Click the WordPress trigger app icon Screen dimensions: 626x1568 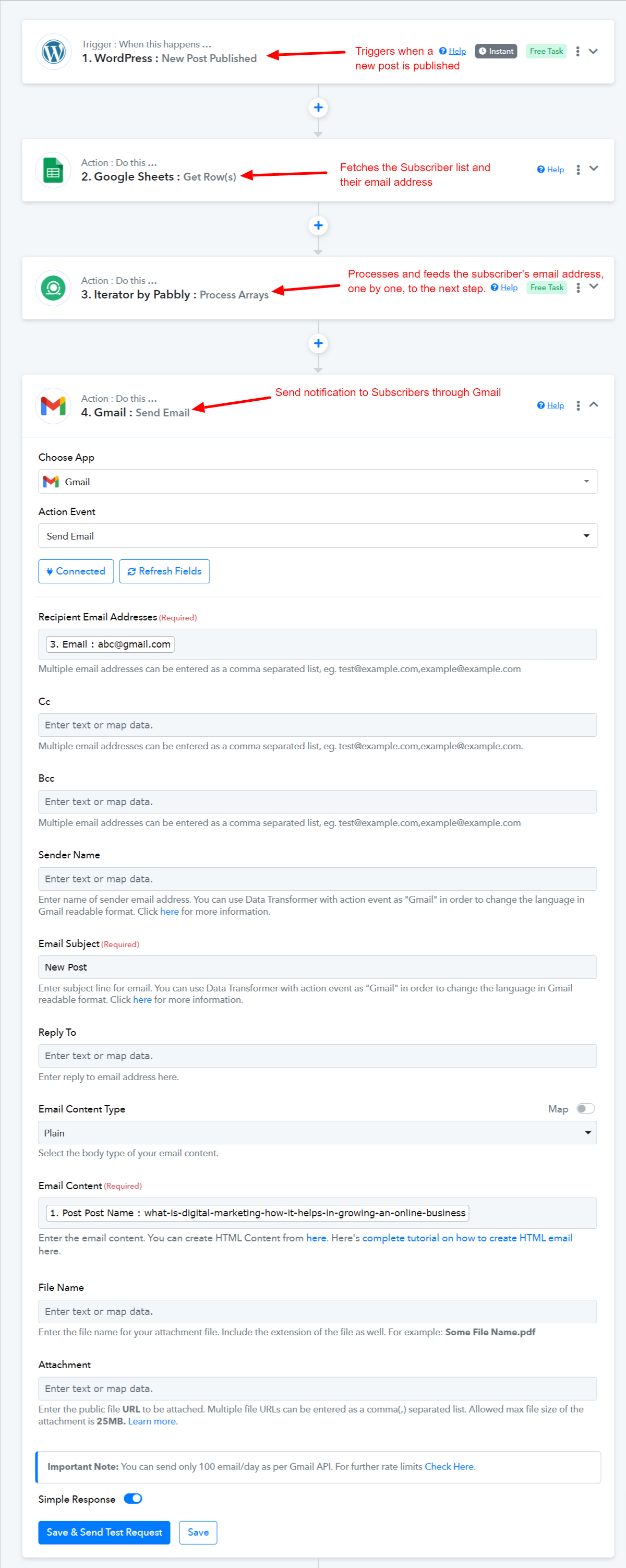tap(54, 52)
